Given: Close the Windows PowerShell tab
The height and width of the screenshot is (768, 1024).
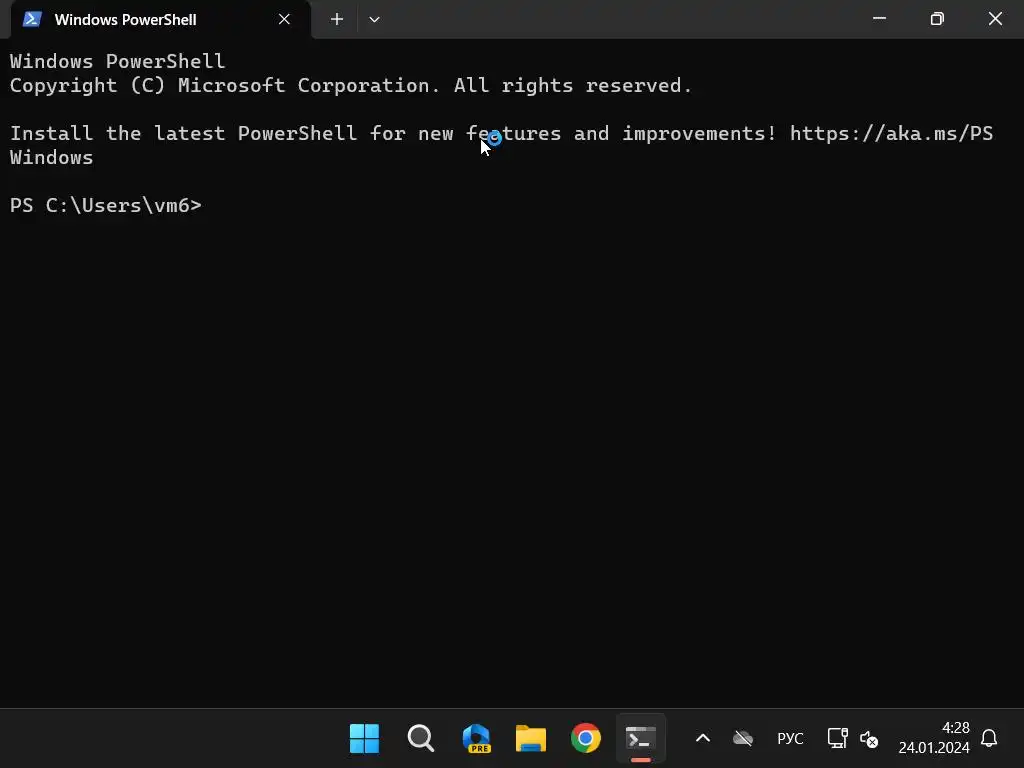Looking at the screenshot, I should (284, 20).
